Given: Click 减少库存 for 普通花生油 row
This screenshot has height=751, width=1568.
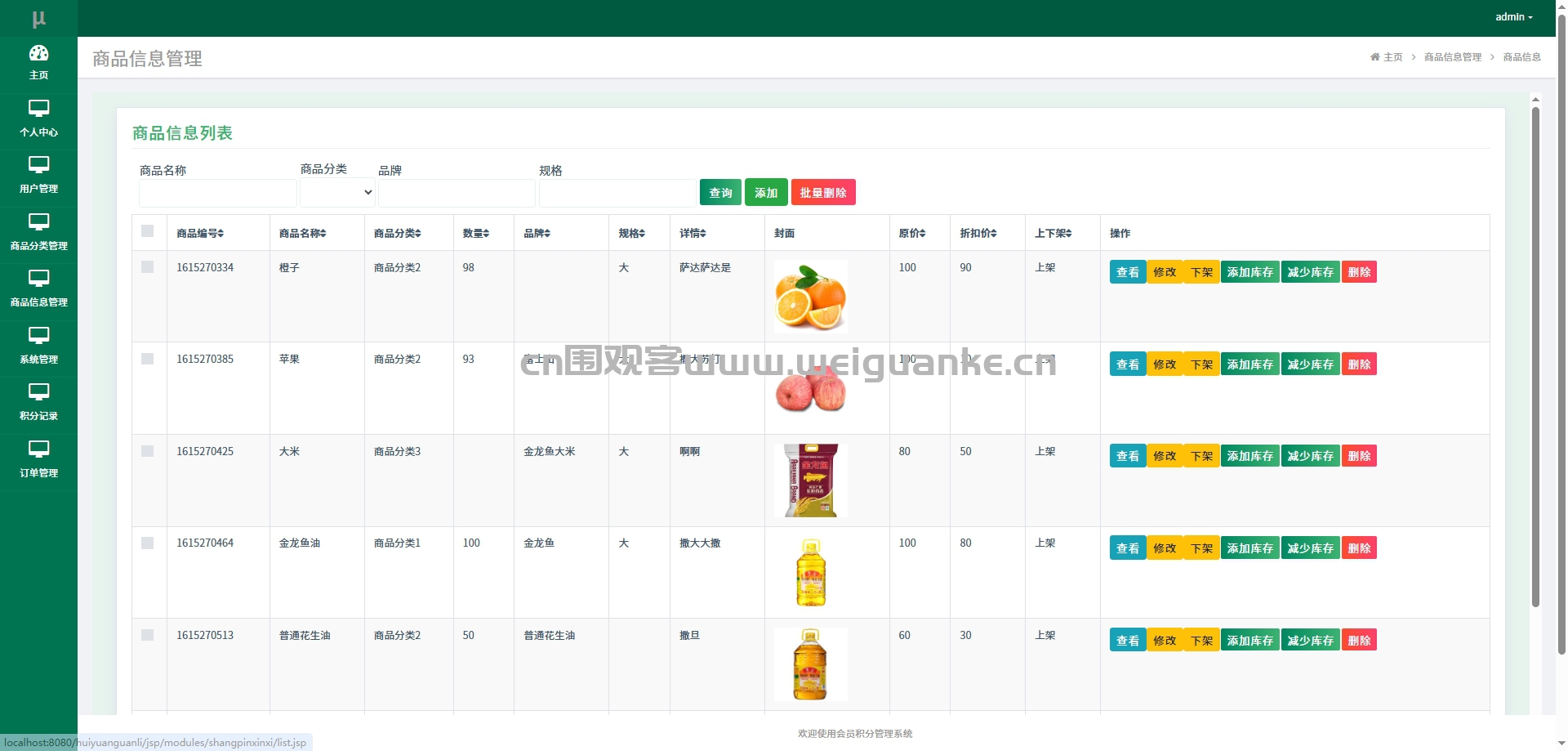Looking at the screenshot, I should tap(1310, 640).
